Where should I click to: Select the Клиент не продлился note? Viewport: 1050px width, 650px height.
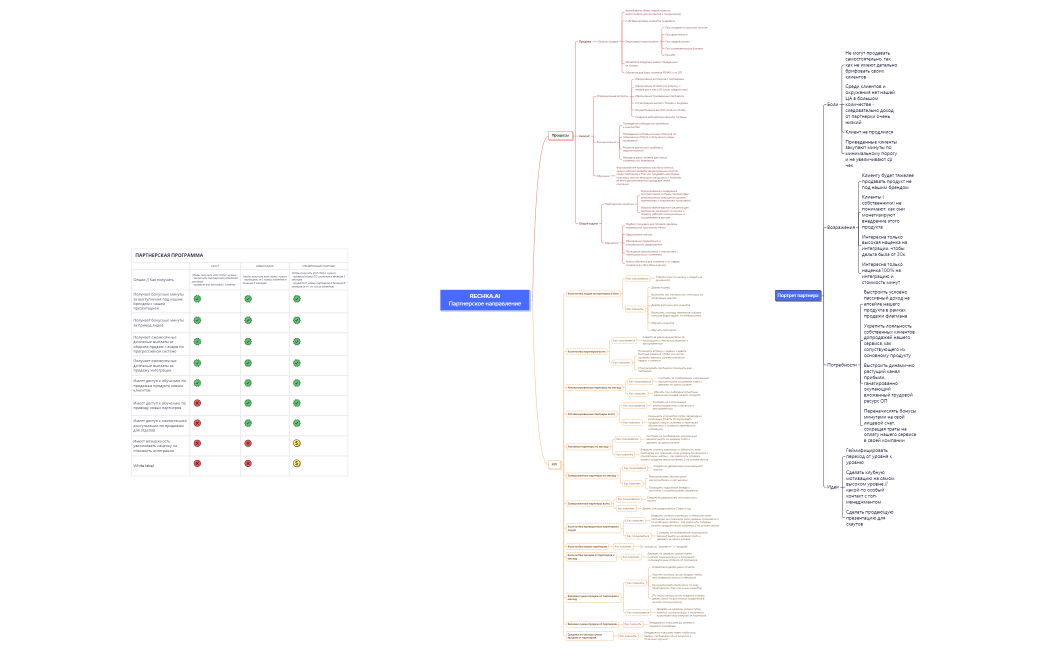pos(869,131)
